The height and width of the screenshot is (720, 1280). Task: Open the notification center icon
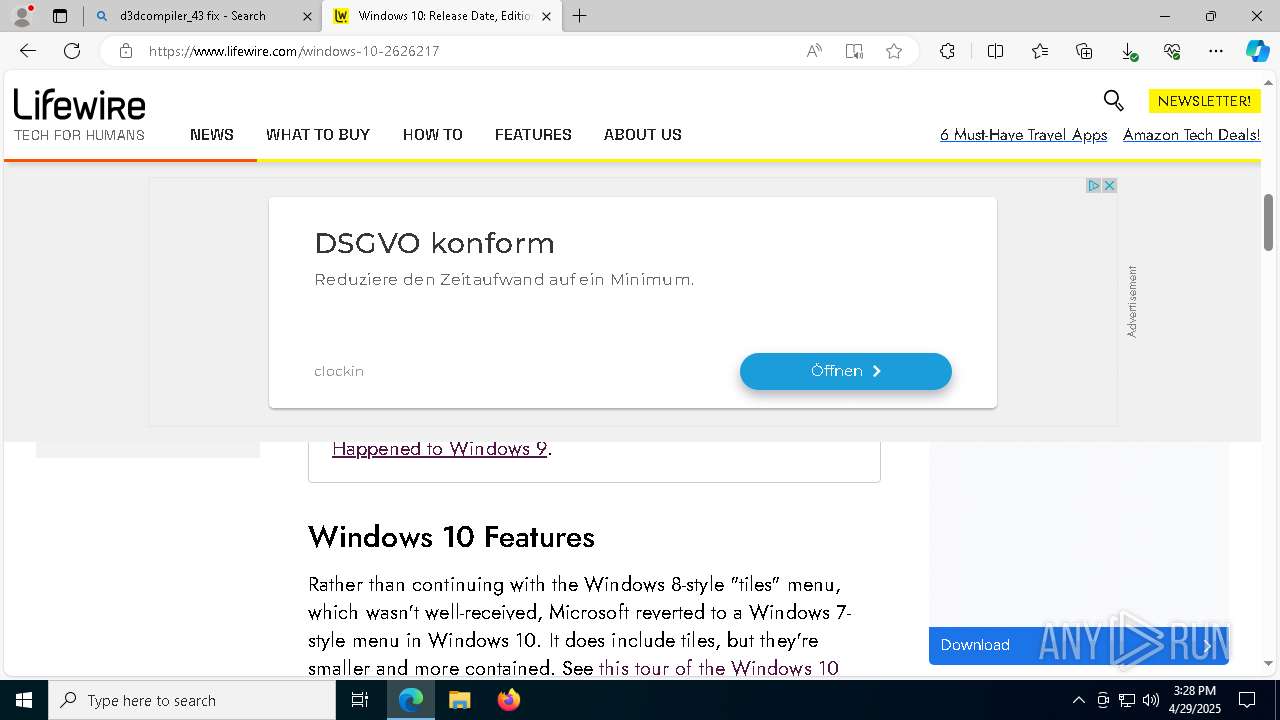pyautogui.click(x=1247, y=700)
